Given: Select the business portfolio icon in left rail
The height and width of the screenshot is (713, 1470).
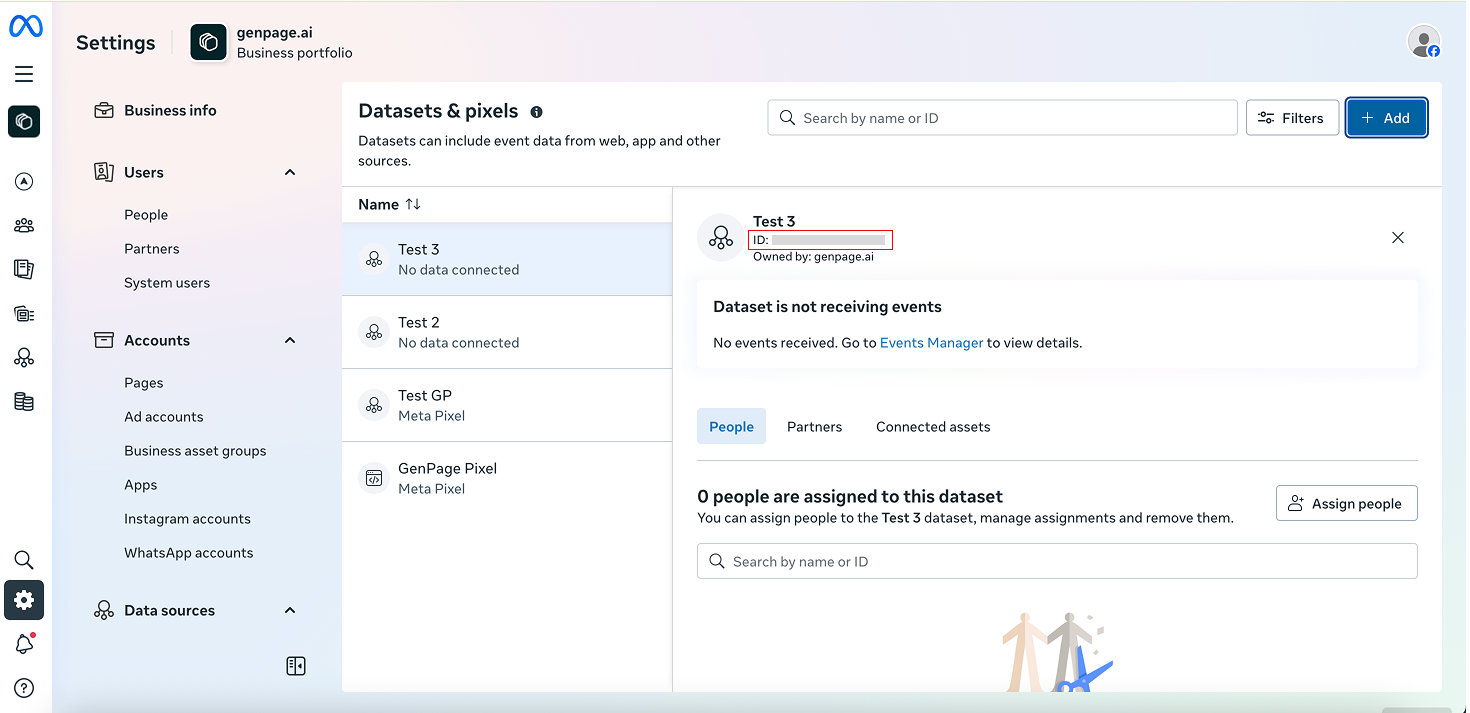Looking at the screenshot, I should click(x=24, y=122).
